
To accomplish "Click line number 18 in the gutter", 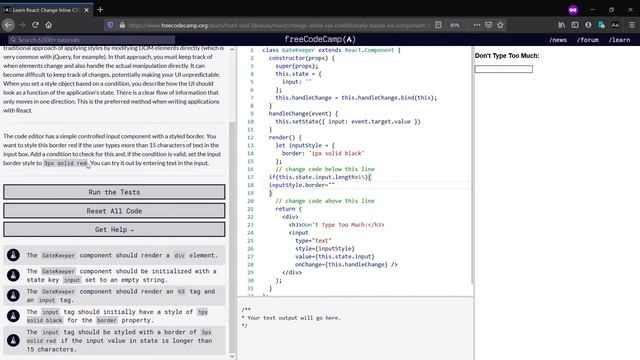I will click(250, 185).
